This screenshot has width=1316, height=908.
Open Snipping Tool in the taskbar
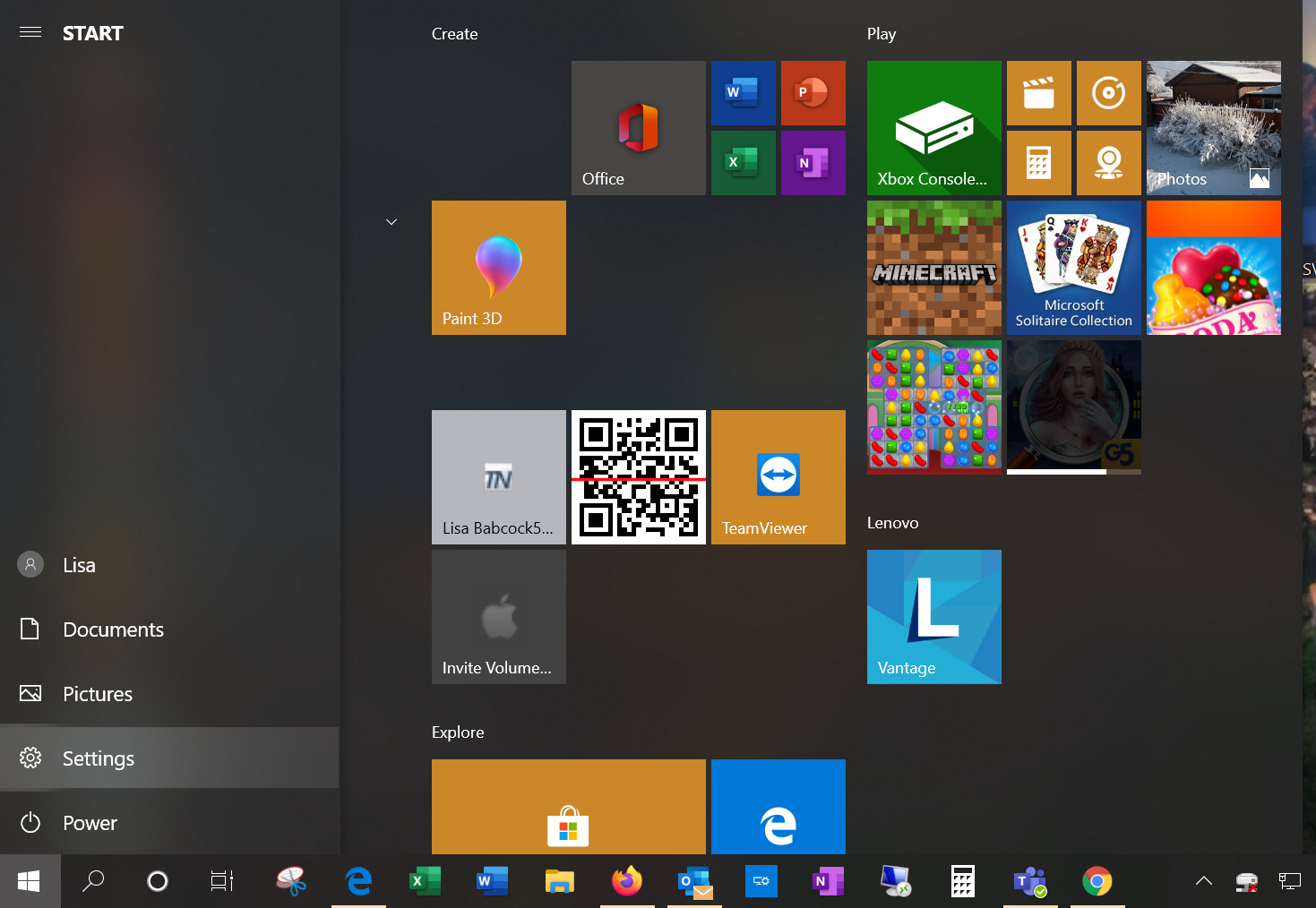click(291, 881)
